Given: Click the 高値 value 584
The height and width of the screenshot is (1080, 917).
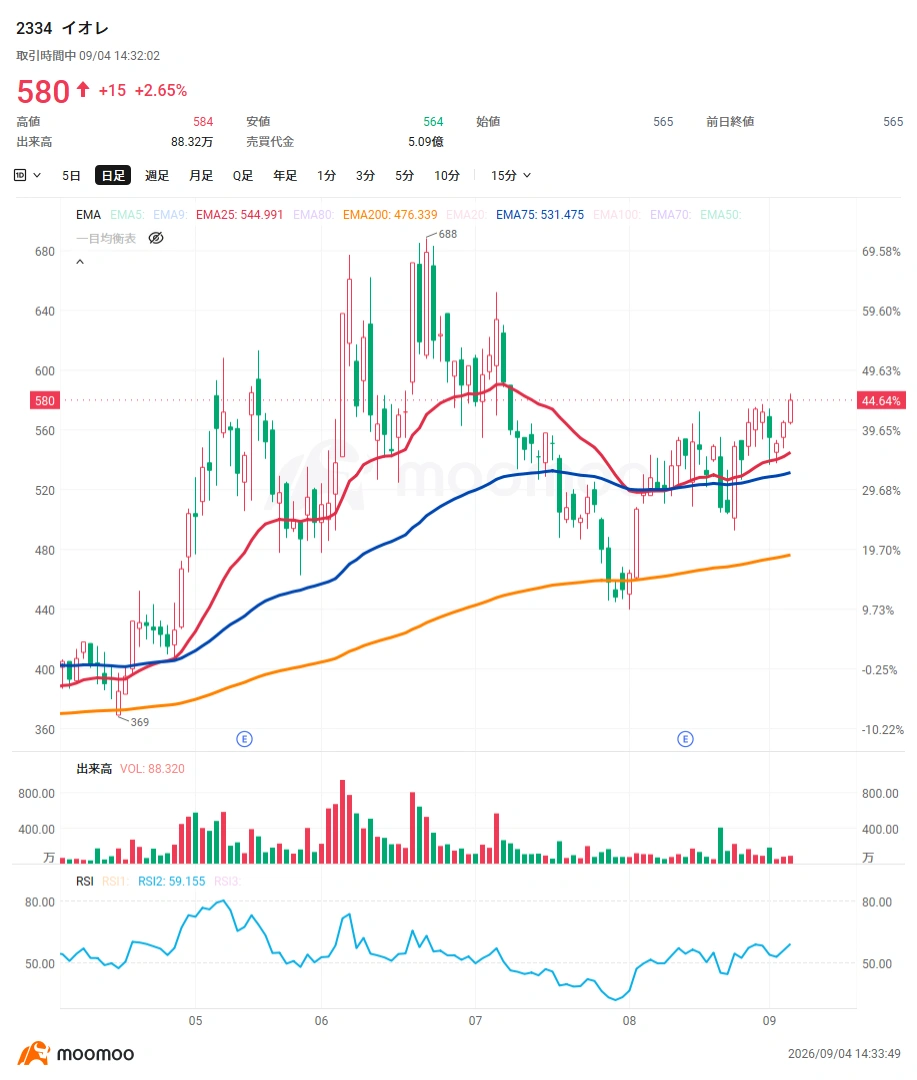Looking at the screenshot, I should coord(203,122).
